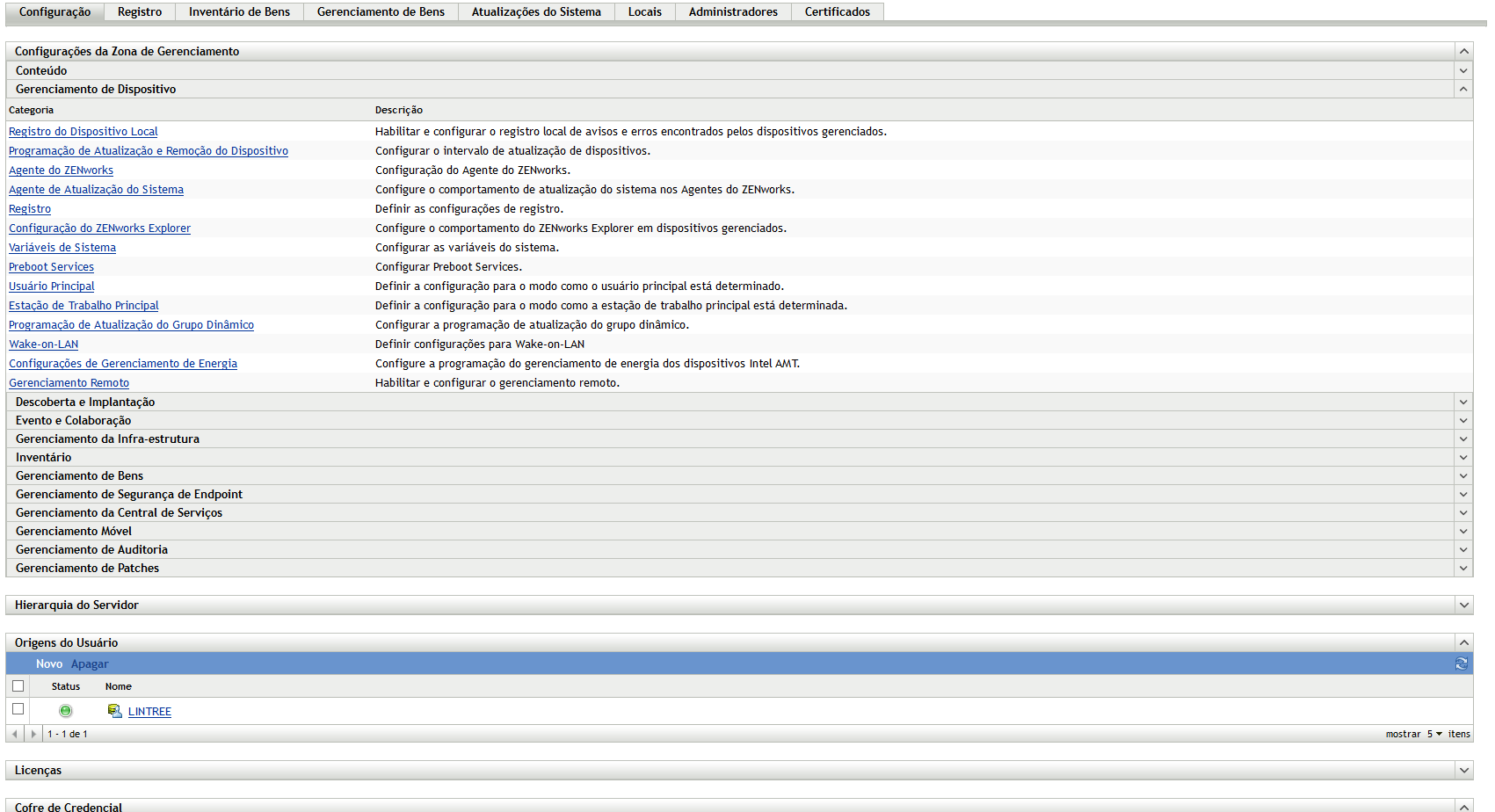This screenshot has width=1495, height=812.
Task: Tick the select-all checkbox in the Status header row
Action: [18, 686]
